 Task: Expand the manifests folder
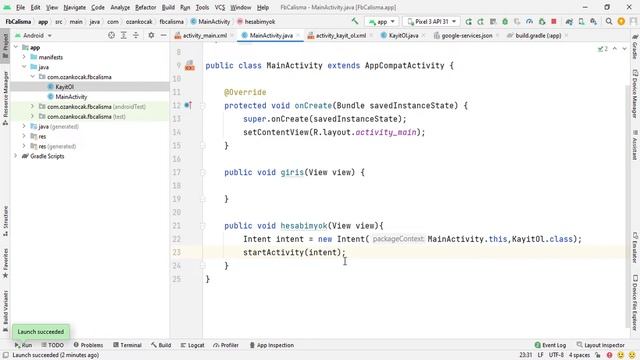click(x=24, y=57)
